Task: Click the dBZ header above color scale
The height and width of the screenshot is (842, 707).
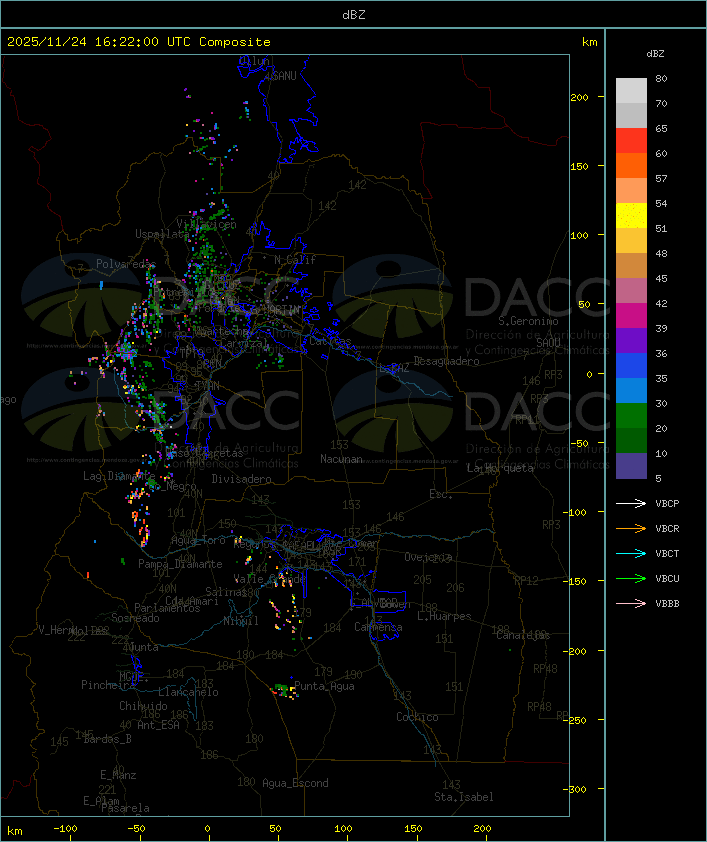Action: point(655,54)
